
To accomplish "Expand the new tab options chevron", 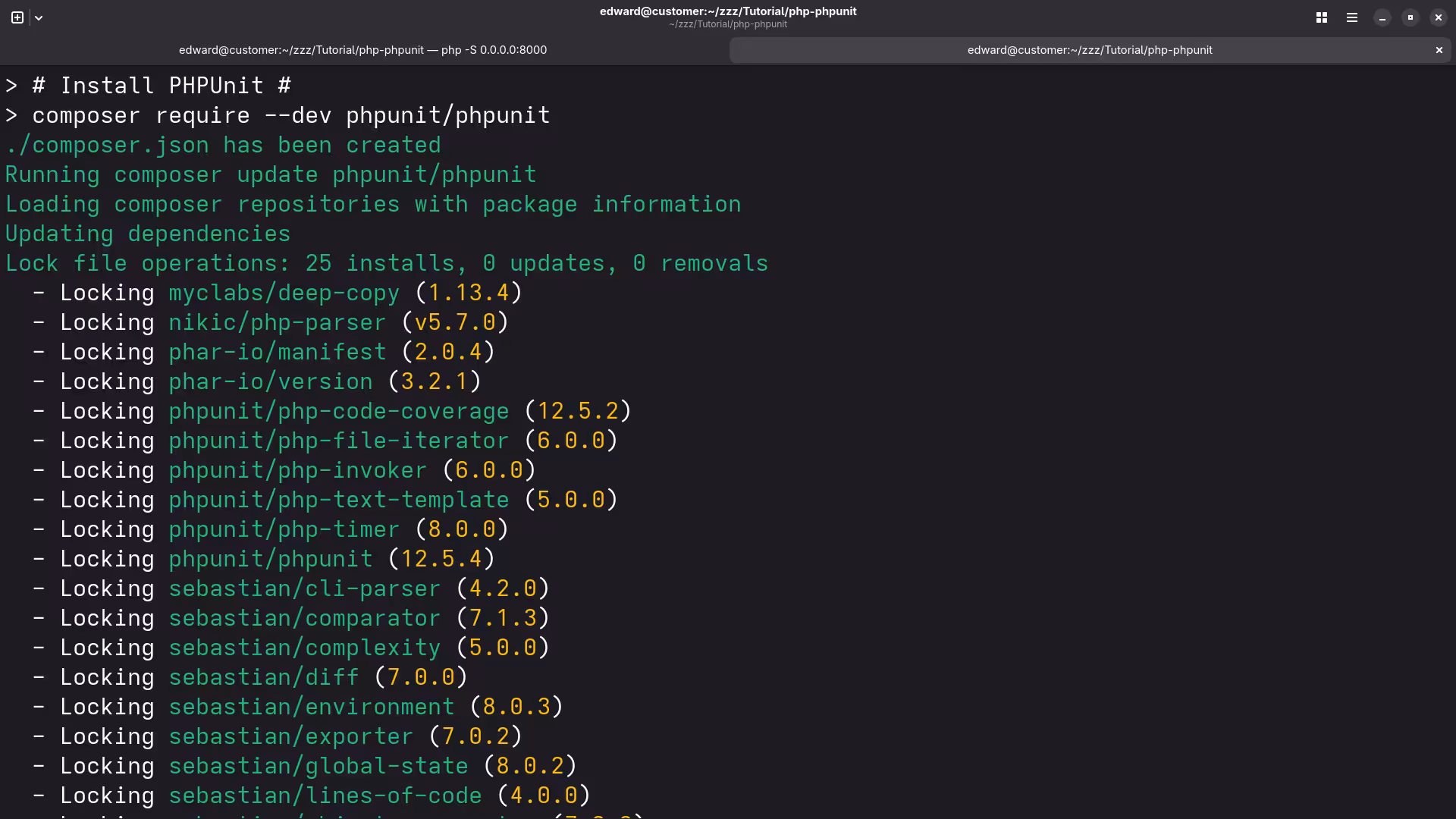I will tap(39, 17).
